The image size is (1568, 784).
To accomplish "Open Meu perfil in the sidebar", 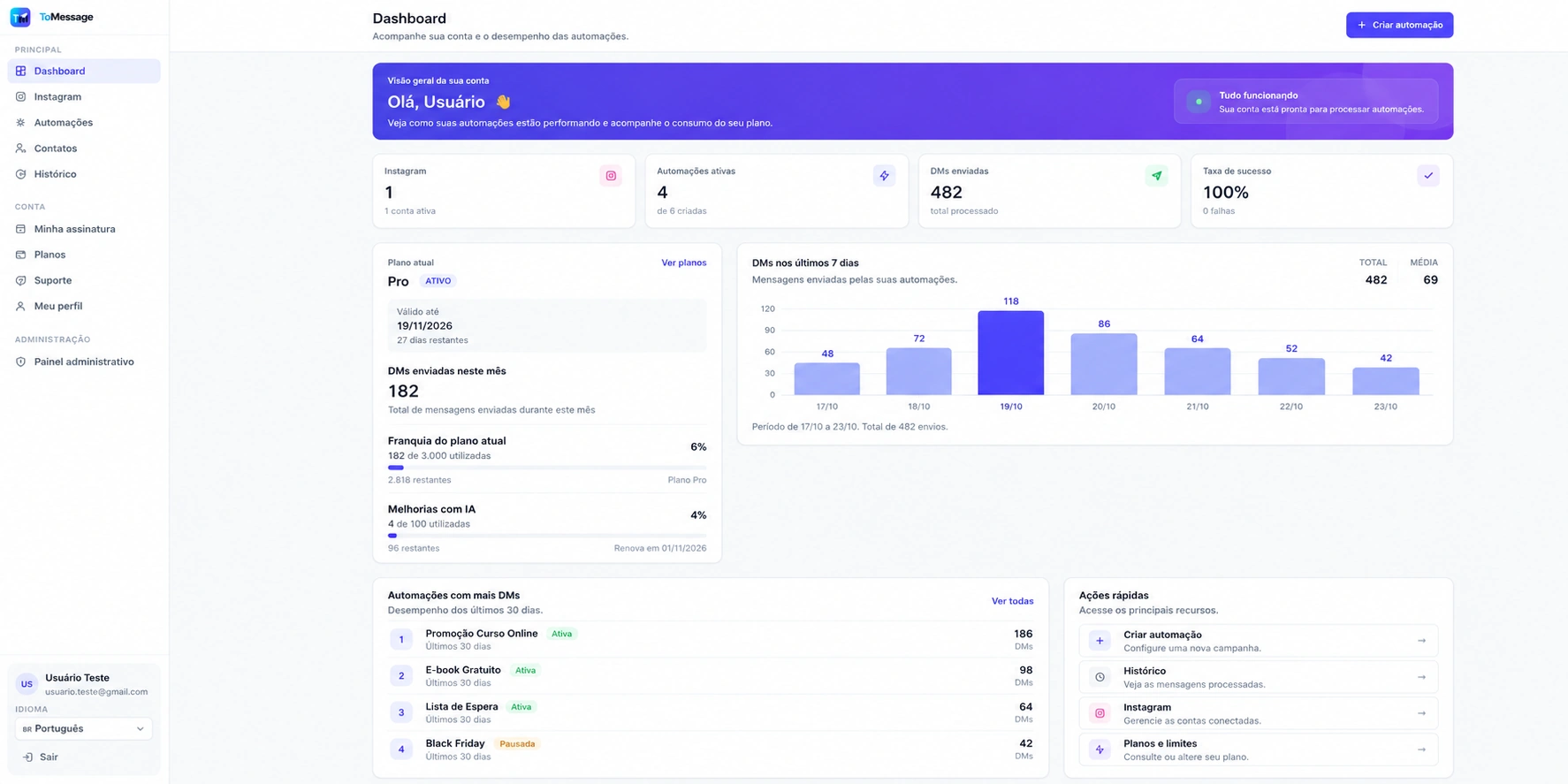I will click(x=84, y=306).
